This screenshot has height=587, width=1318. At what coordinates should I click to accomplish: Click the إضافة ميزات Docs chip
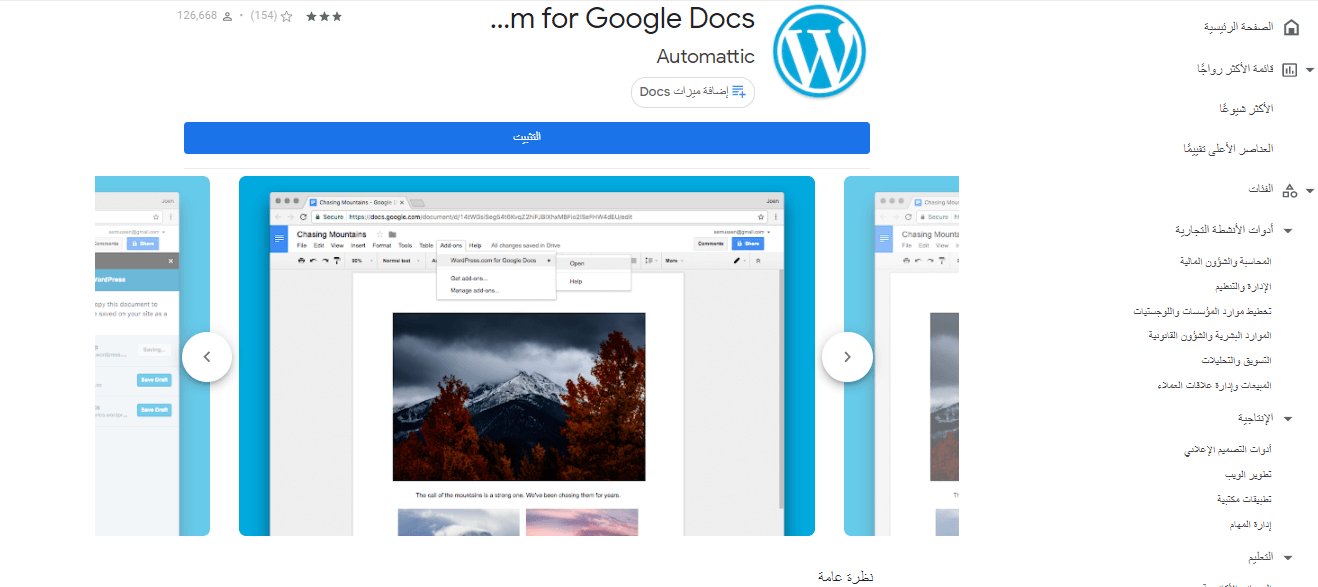(x=693, y=92)
